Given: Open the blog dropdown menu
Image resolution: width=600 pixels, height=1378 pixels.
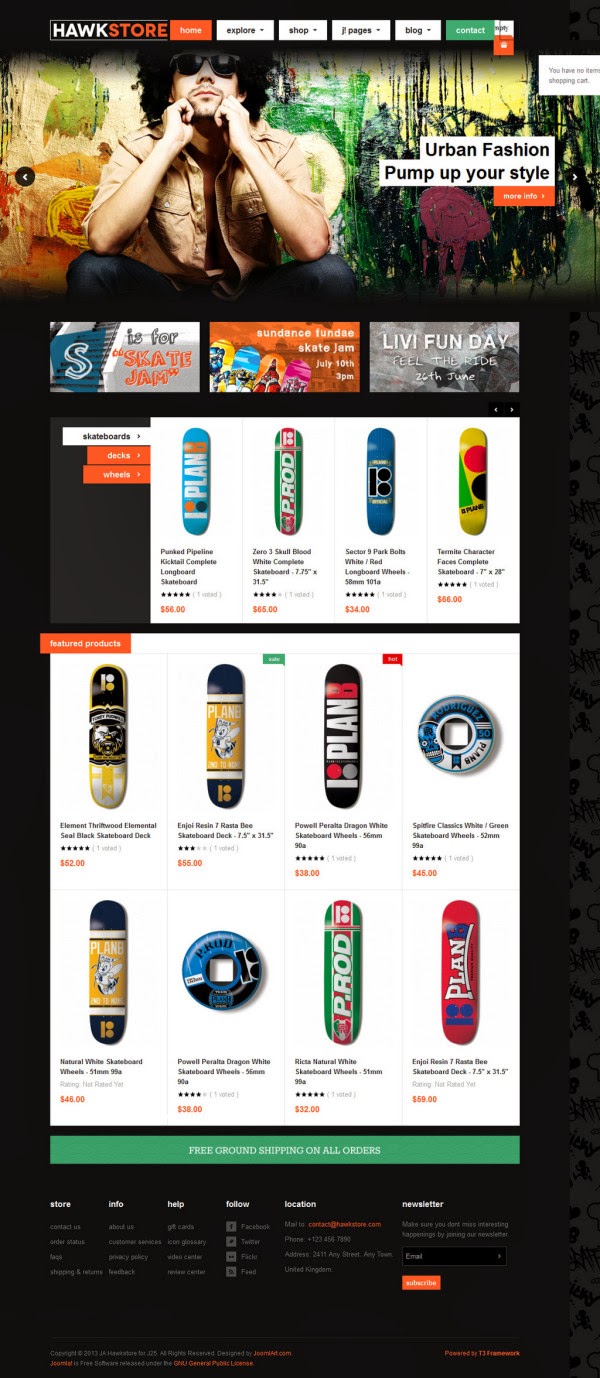Looking at the screenshot, I should pyautogui.click(x=418, y=30).
